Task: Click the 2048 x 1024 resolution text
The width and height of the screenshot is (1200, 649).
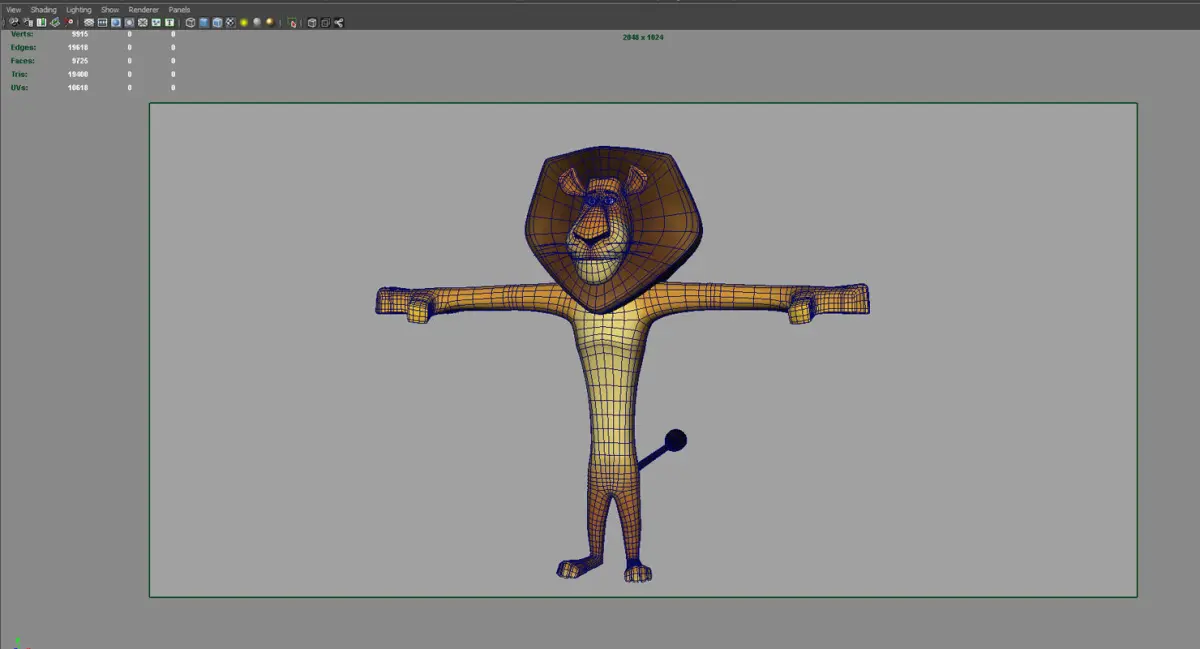Action: click(643, 37)
